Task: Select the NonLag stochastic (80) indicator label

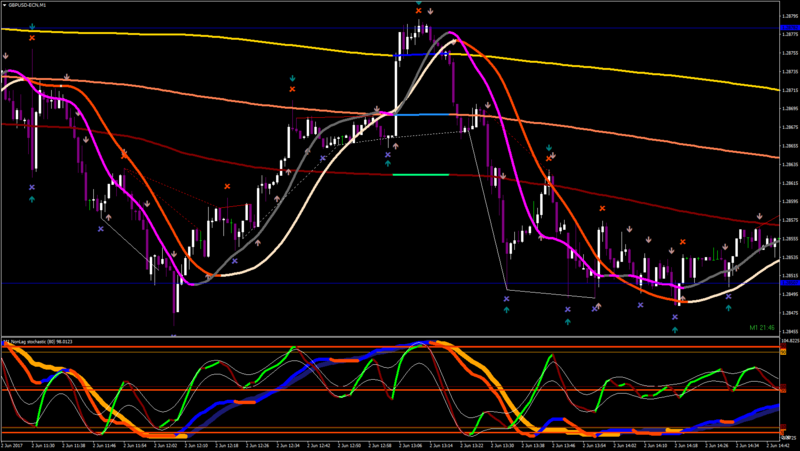Action: pyautogui.click(x=37, y=341)
